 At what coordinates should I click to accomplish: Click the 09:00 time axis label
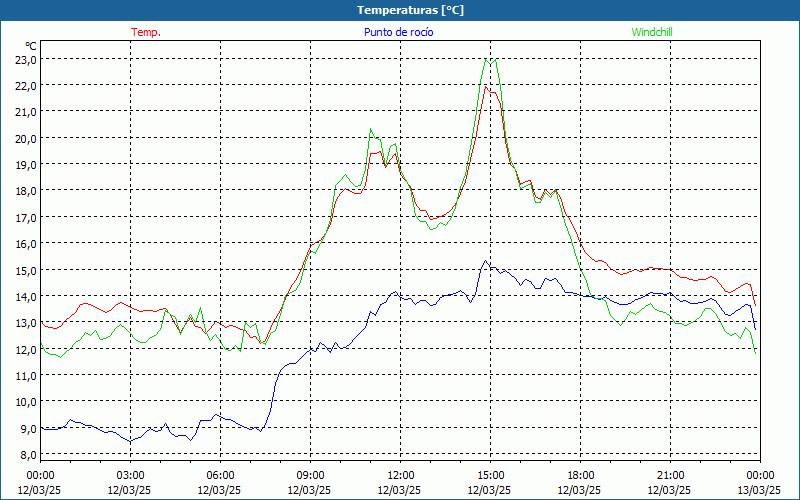click(x=310, y=476)
